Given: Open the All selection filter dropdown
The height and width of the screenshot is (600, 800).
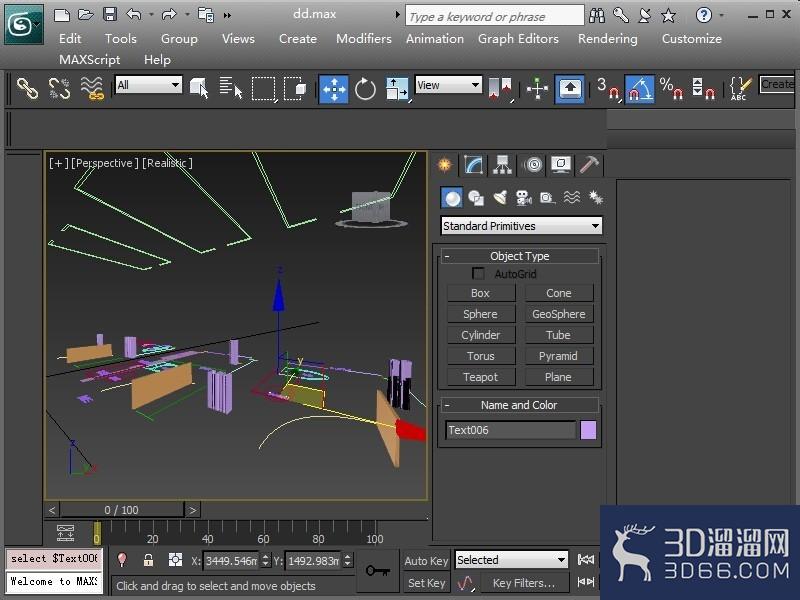Looking at the screenshot, I should 148,85.
